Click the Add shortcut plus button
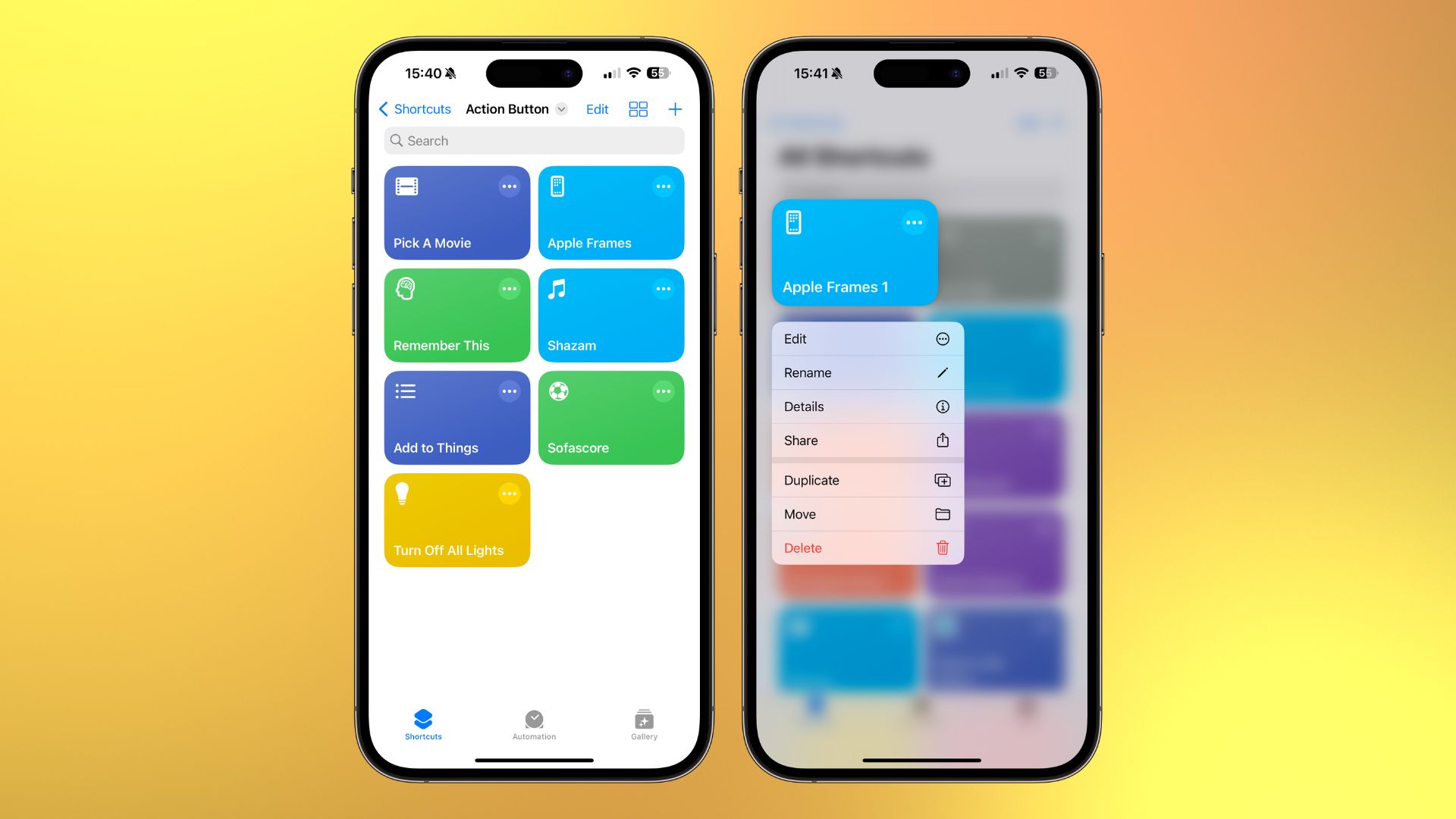This screenshot has width=1456, height=819. pyautogui.click(x=675, y=109)
